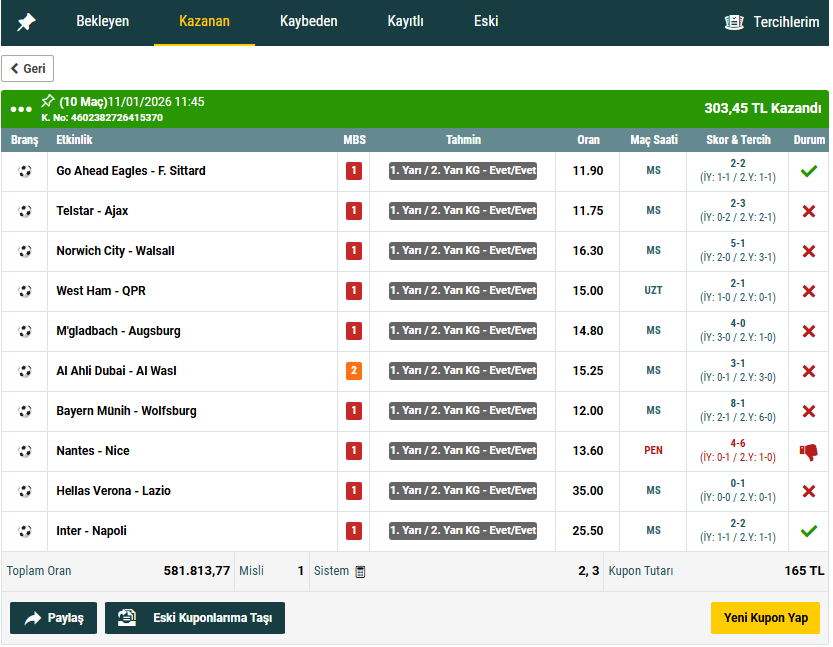Select the Norwich City - Walsall event name
The width and height of the screenshot is (833, 647).
click(115, 251)
